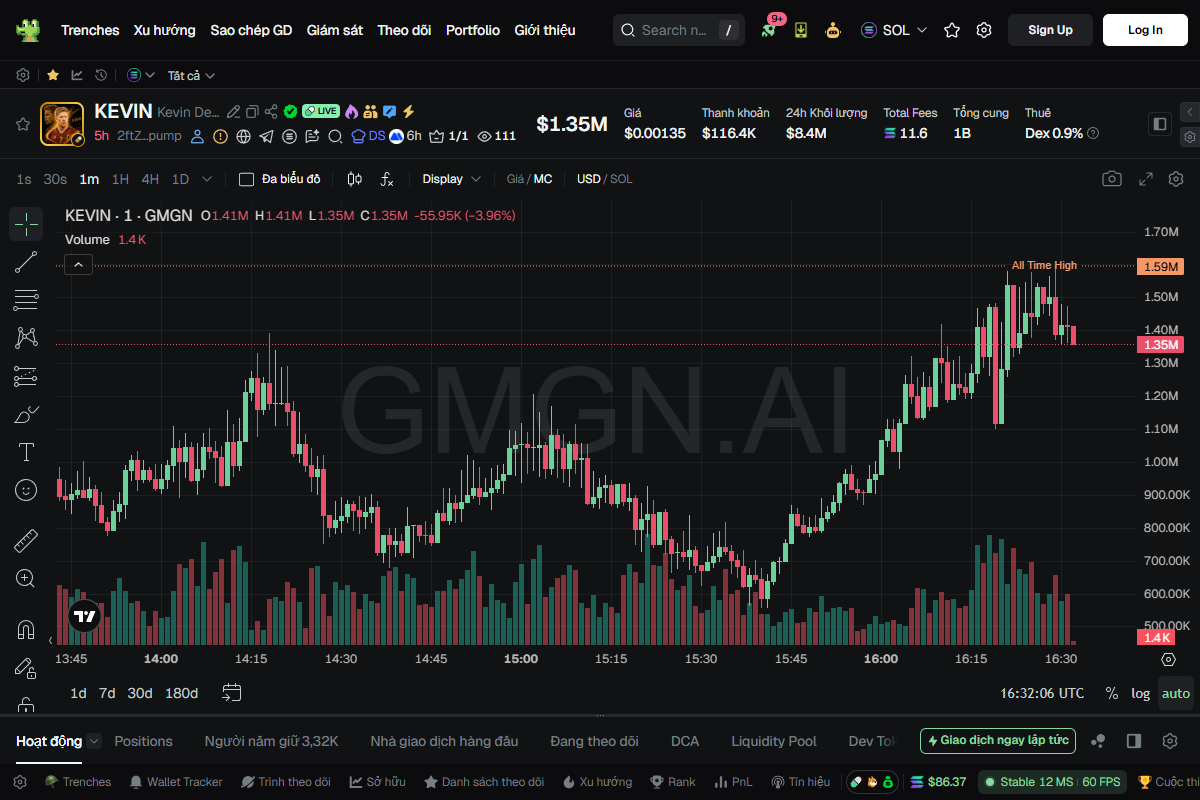Click the Sign Up button
The image size is (1200, 800).
tap(1050, 30)
